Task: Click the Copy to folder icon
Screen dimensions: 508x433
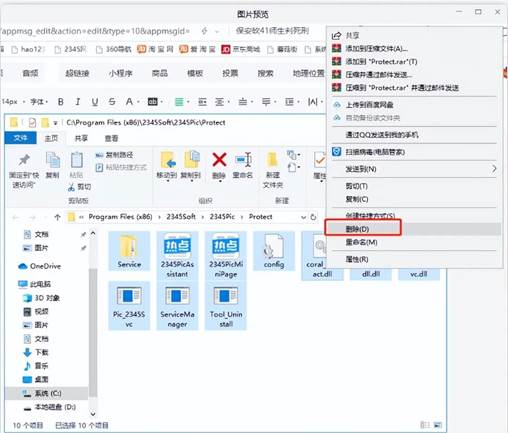Action: (x=191, y=159)
